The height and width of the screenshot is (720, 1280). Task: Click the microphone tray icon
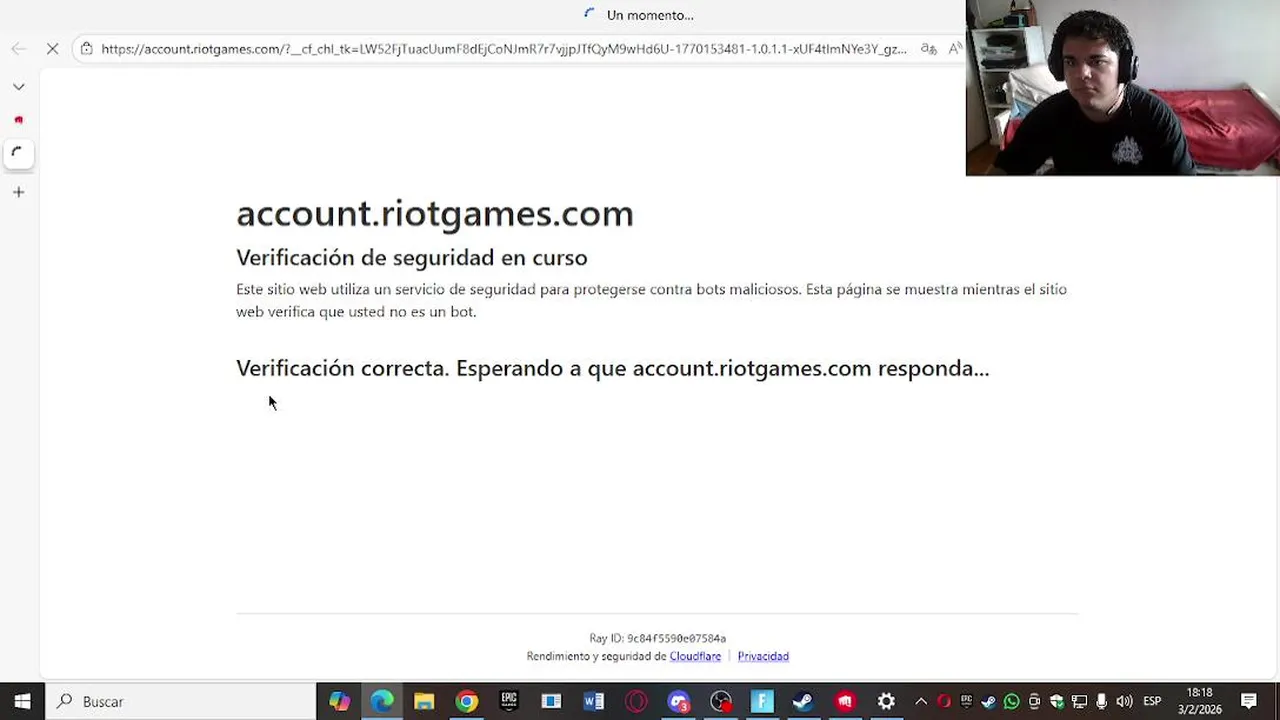[1102, 701]
